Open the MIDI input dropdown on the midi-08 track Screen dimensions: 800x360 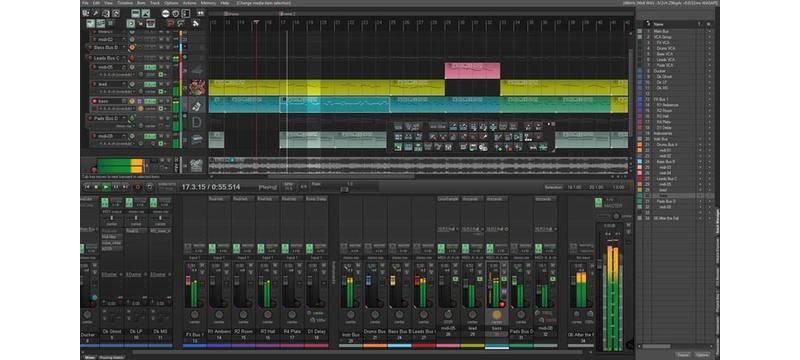(x=116, y=144)
